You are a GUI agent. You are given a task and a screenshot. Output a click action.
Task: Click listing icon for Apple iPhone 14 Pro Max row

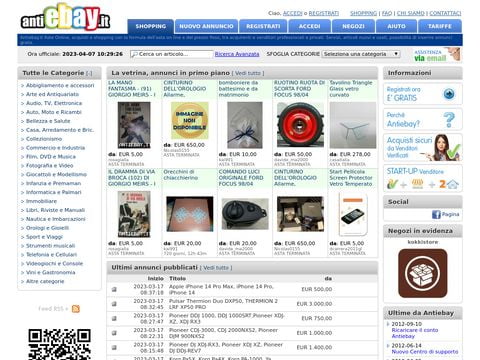tap(114, 289)
